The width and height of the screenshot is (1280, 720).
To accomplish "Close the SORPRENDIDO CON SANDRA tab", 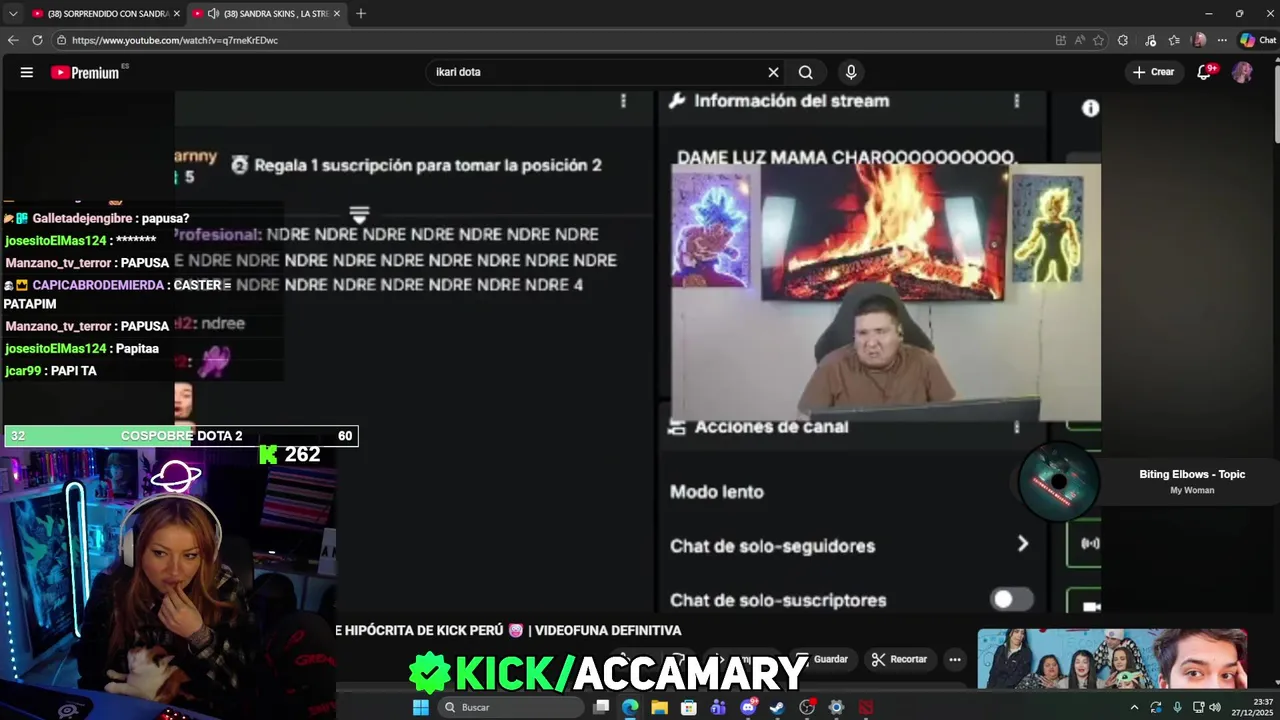I will pyautogui.click(x=176, y=14).
